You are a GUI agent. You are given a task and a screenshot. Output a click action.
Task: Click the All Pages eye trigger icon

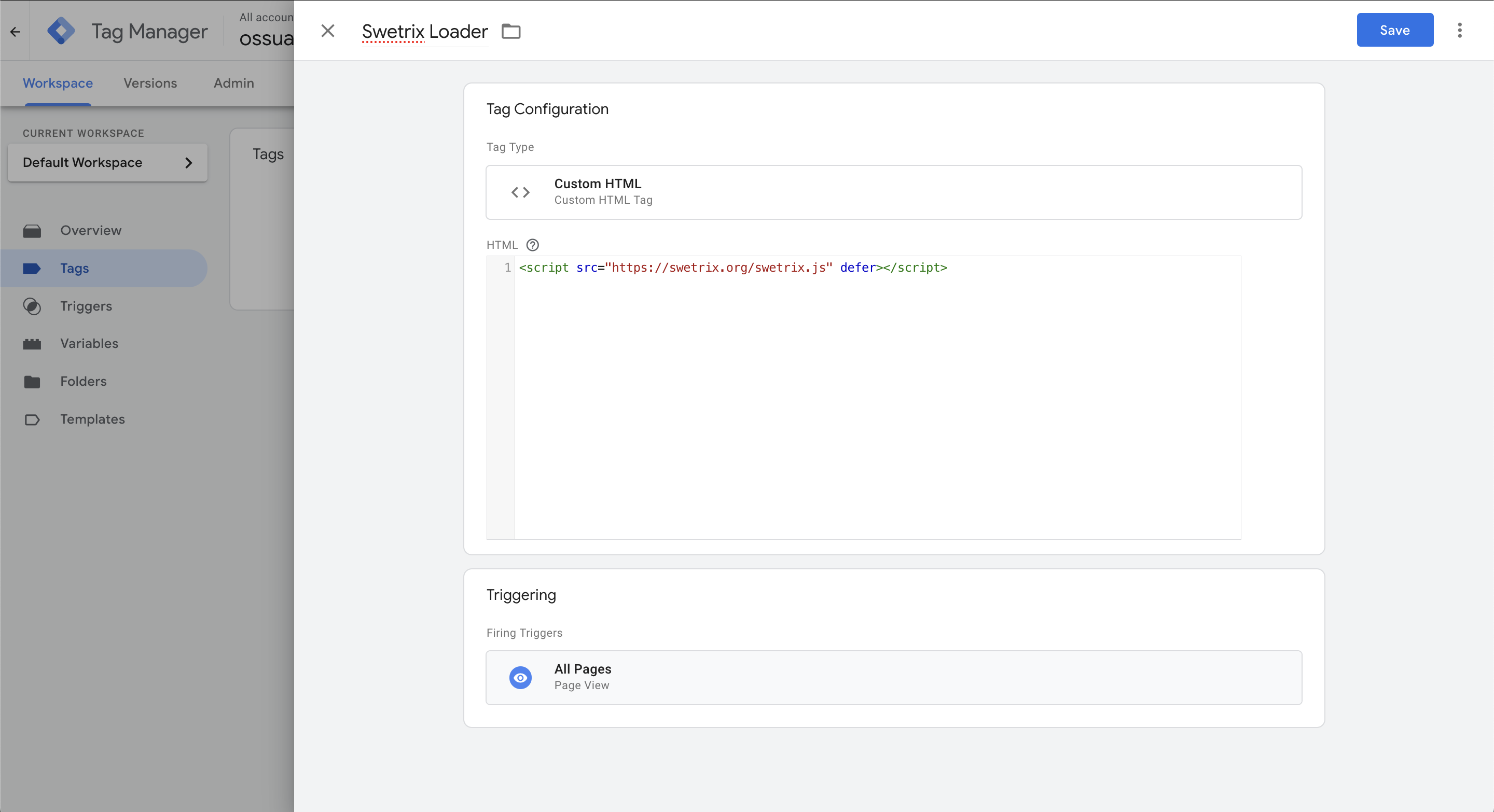click(x=520, y=678)
